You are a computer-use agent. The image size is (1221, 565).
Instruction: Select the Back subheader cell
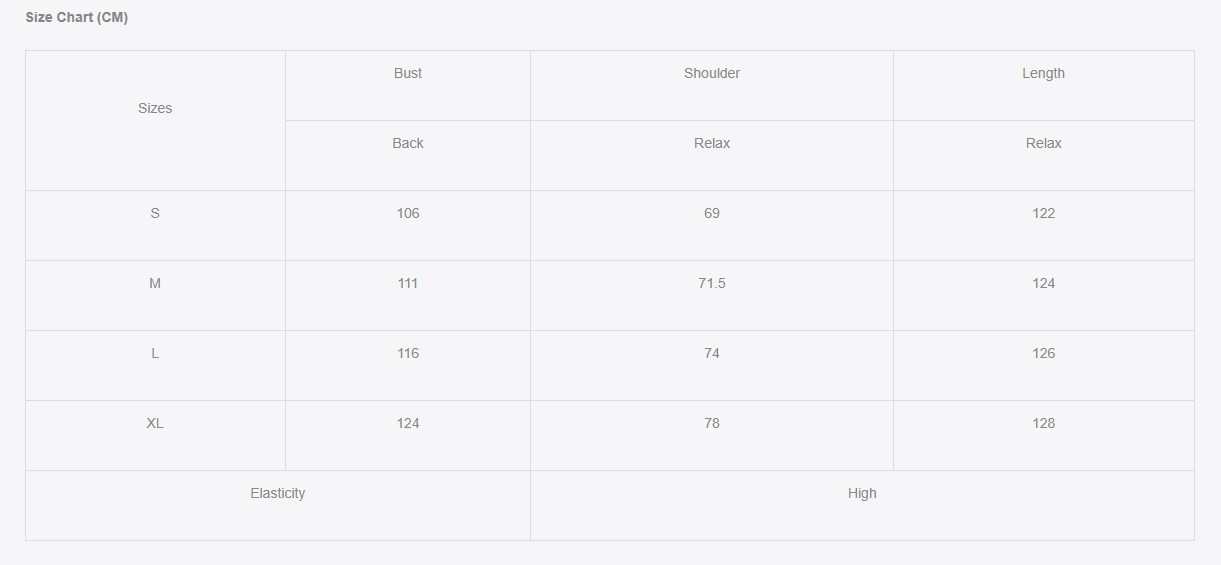coord(408,143)
